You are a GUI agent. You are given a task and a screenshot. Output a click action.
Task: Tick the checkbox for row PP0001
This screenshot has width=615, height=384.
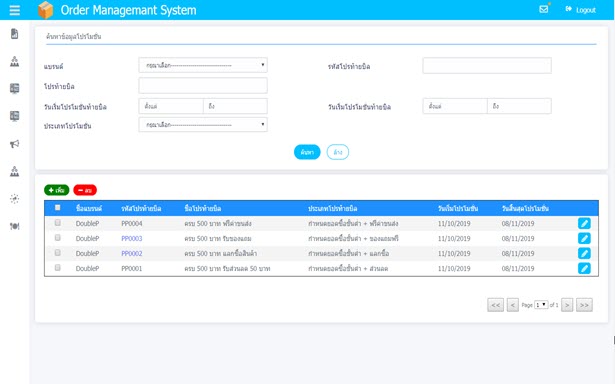click(58, 267)
